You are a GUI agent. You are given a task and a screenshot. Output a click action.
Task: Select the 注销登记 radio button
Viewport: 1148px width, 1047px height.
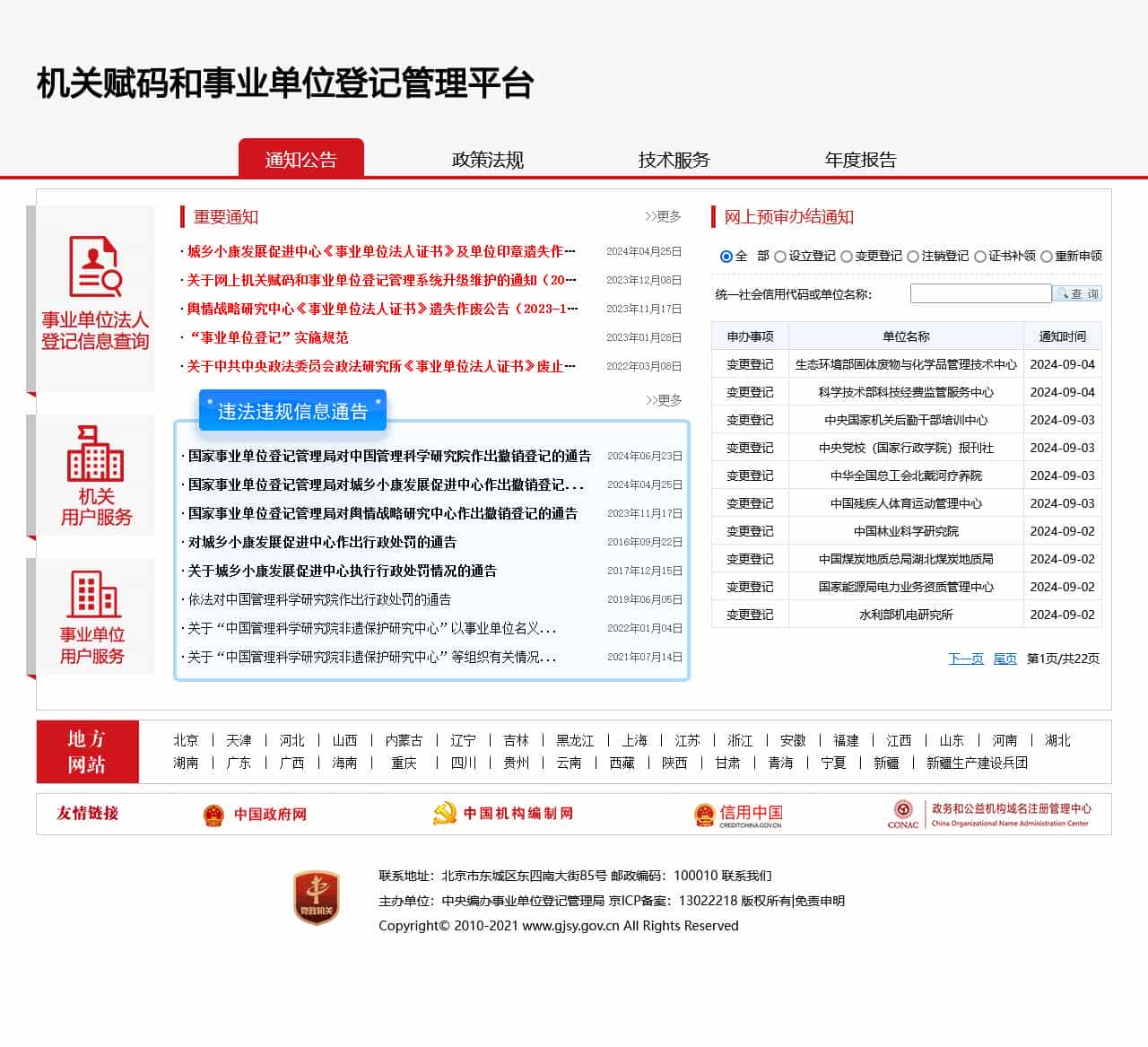pos(913,257)
